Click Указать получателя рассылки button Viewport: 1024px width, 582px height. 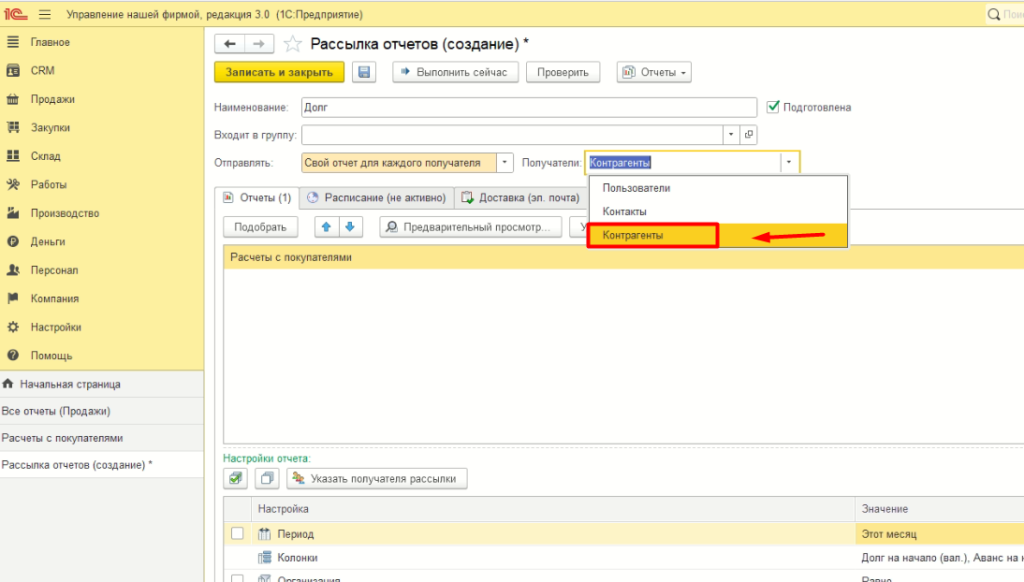click(376, 479)
